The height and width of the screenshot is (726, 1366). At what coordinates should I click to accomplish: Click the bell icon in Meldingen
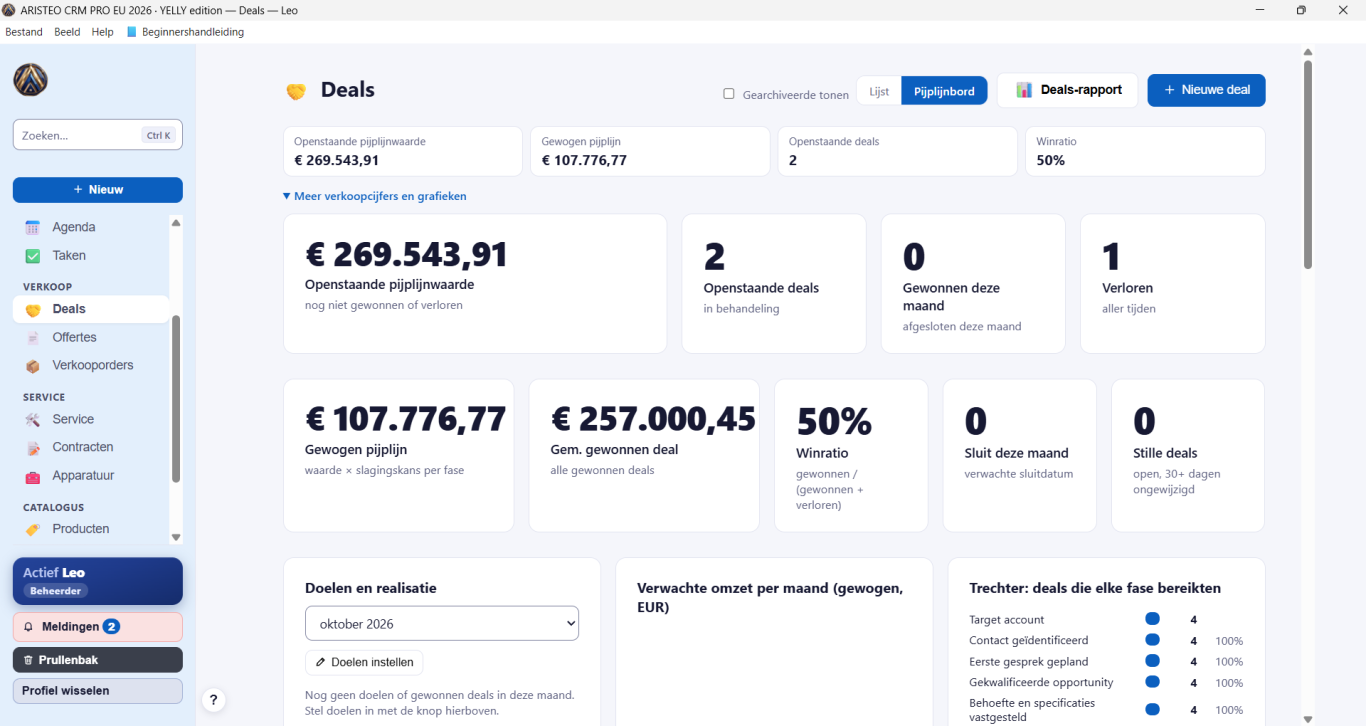28,627
